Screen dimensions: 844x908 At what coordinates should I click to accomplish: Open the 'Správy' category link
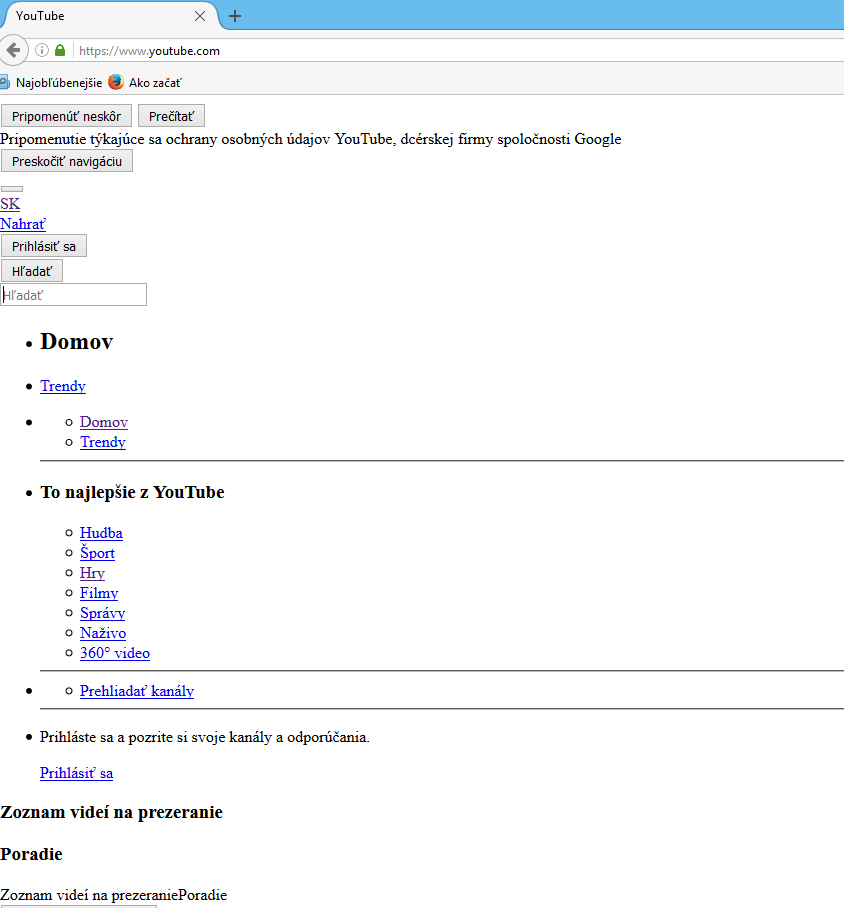(103, 613)
